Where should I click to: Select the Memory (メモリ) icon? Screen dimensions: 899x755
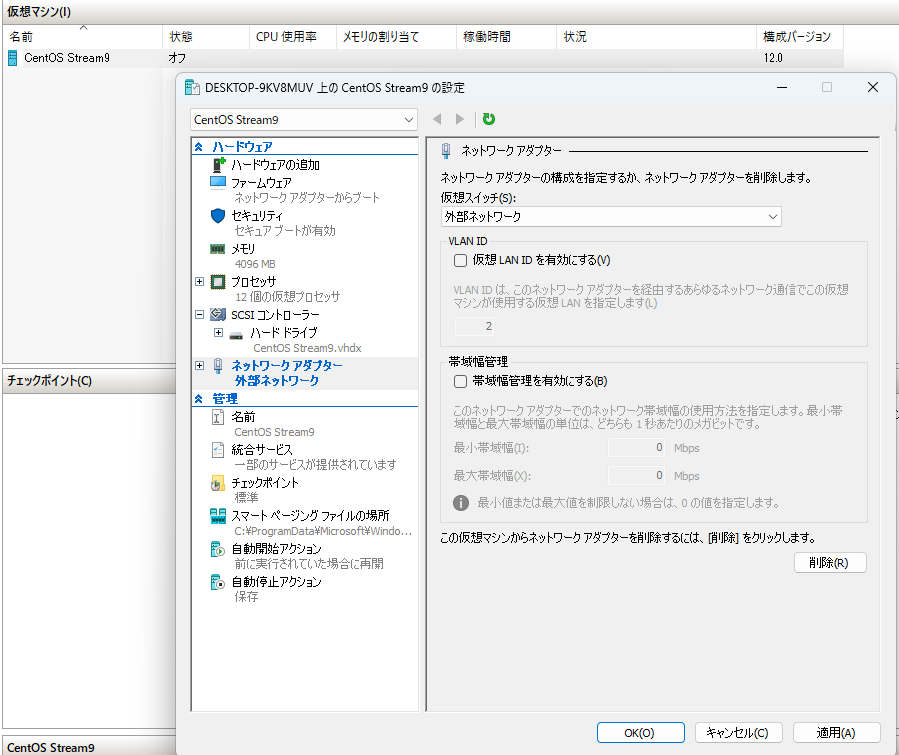[x=218, y=249]
